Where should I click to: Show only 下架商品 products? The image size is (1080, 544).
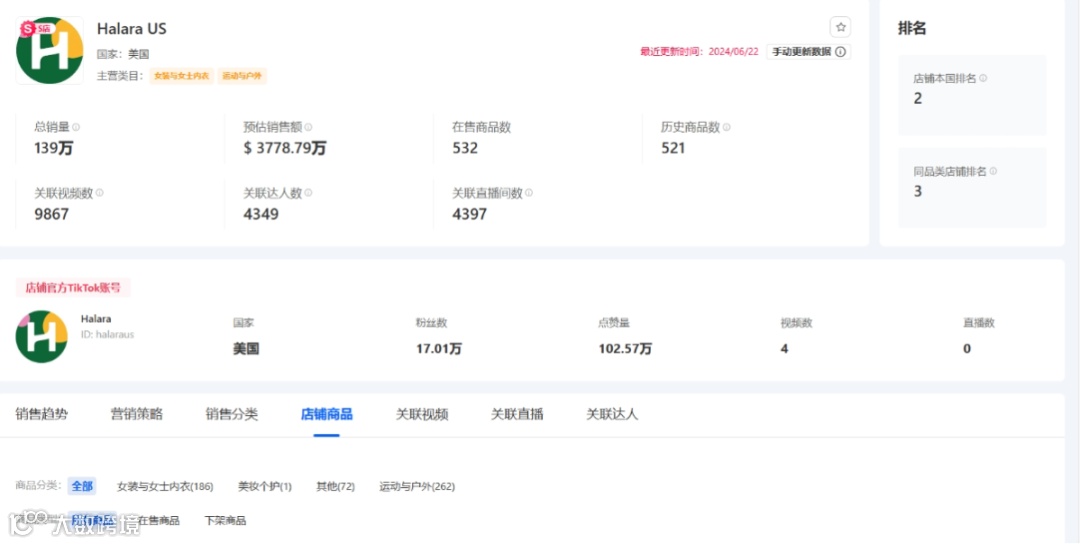(225, 521)
